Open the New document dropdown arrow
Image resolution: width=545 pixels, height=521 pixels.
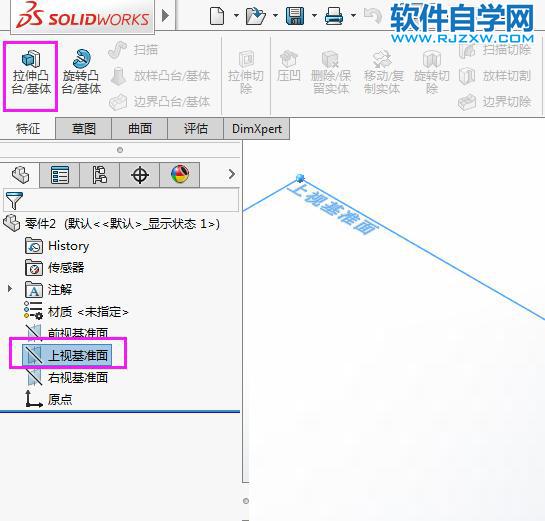236,15
